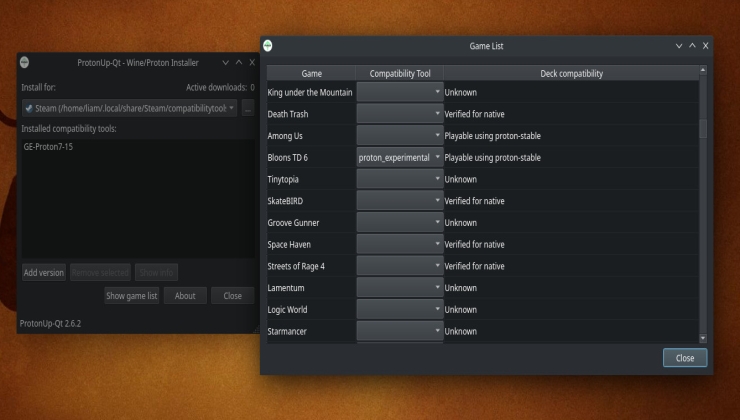Click Close in the ProtonUp-Qt installer window
This screenshot has width=740, height=420.
pyautogui.click(x=233, y=295)
